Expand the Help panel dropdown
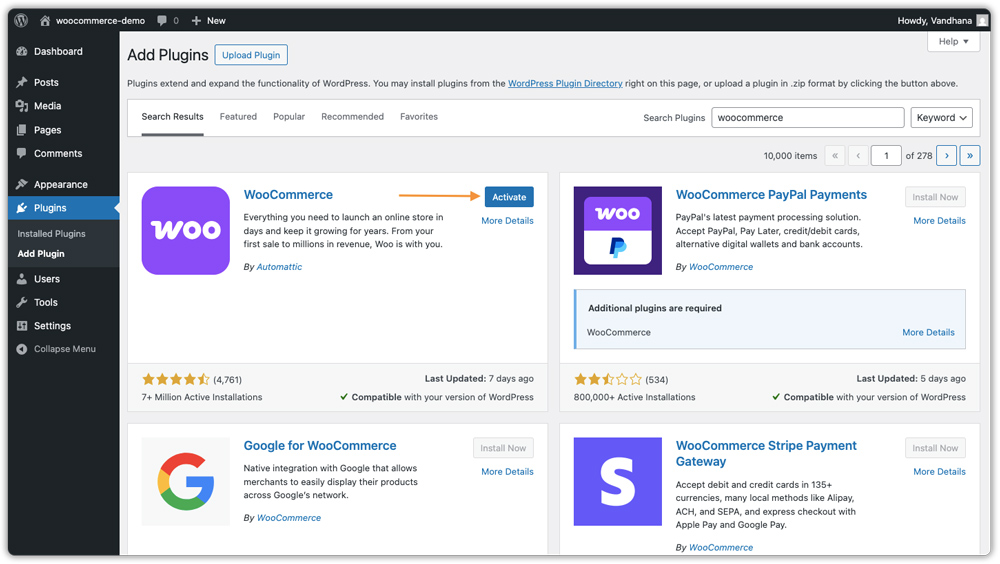Image resolution: width=1000 pixels, height=564 pixels. 953,41
